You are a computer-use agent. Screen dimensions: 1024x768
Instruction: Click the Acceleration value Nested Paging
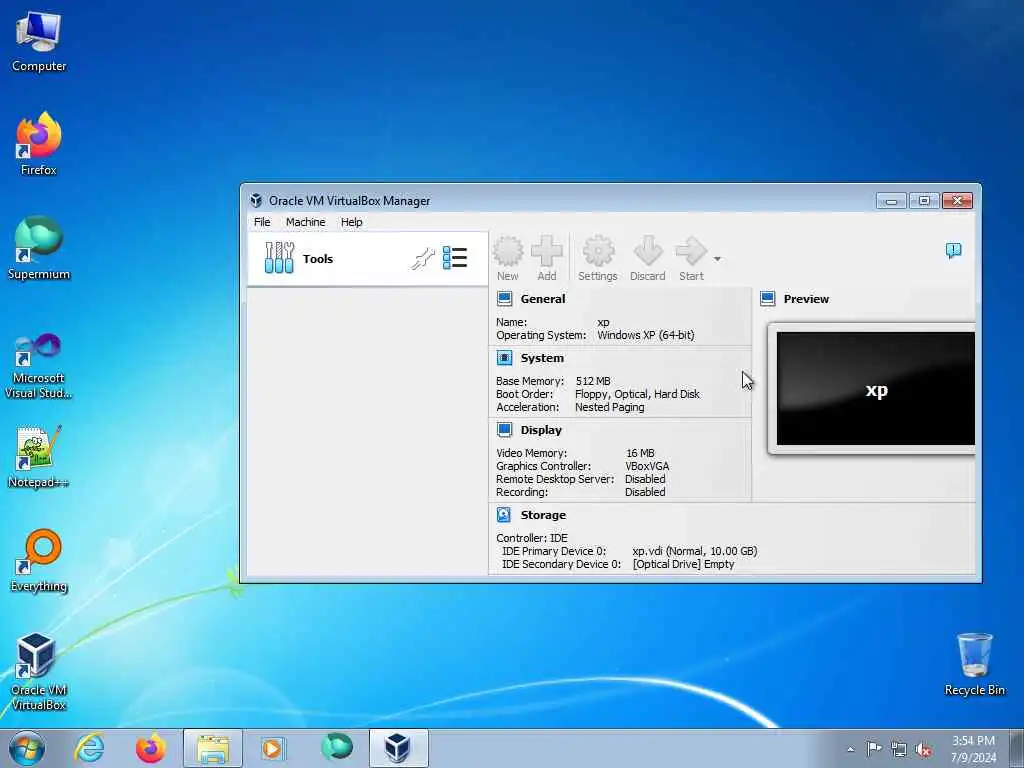click(609, 407)
